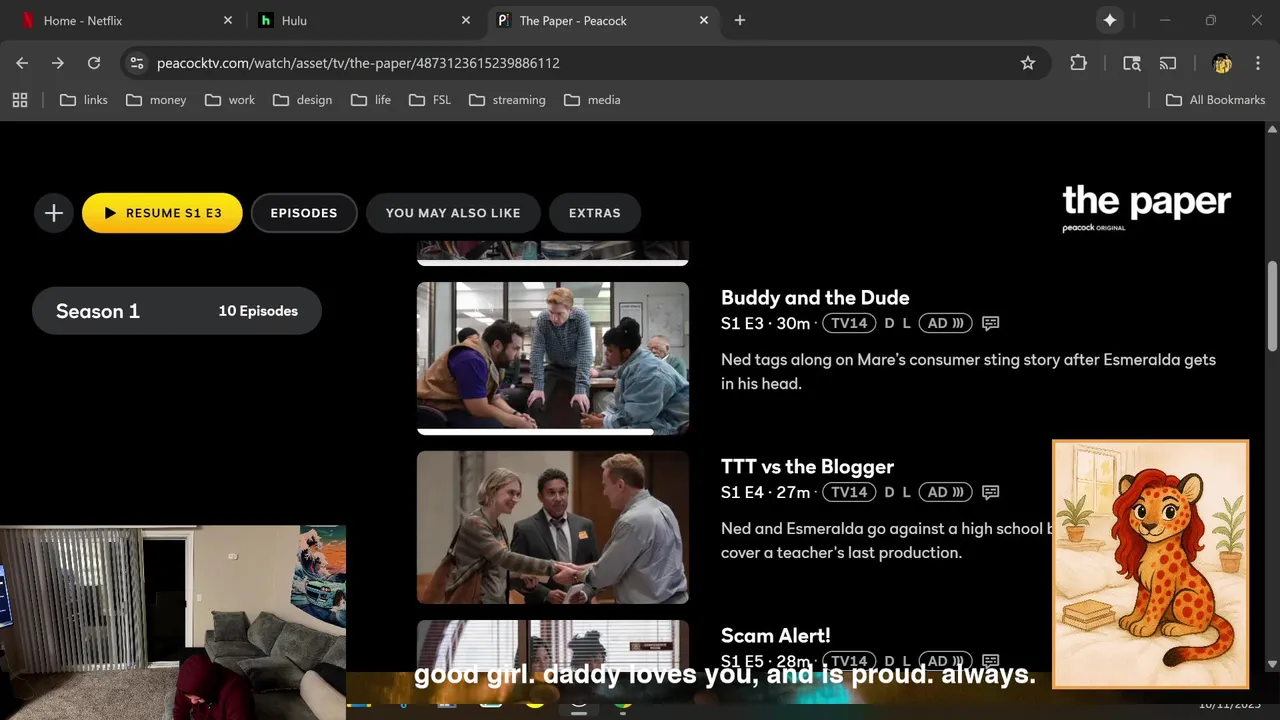Click the subtitles icon for Buddy and the Dude
The height and width of the screenshot is (720, 1280).
coord(991,323)
